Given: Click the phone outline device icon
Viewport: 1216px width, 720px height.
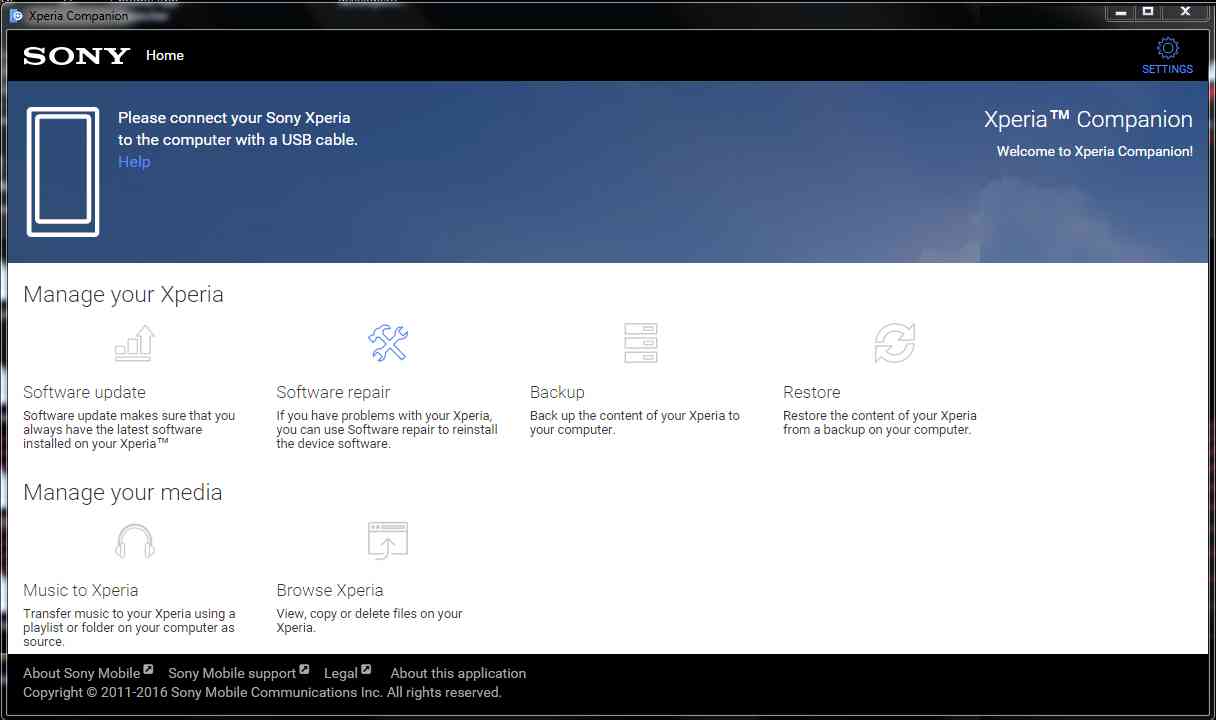Looking at the screenshot, I should (x=63, y=171).
